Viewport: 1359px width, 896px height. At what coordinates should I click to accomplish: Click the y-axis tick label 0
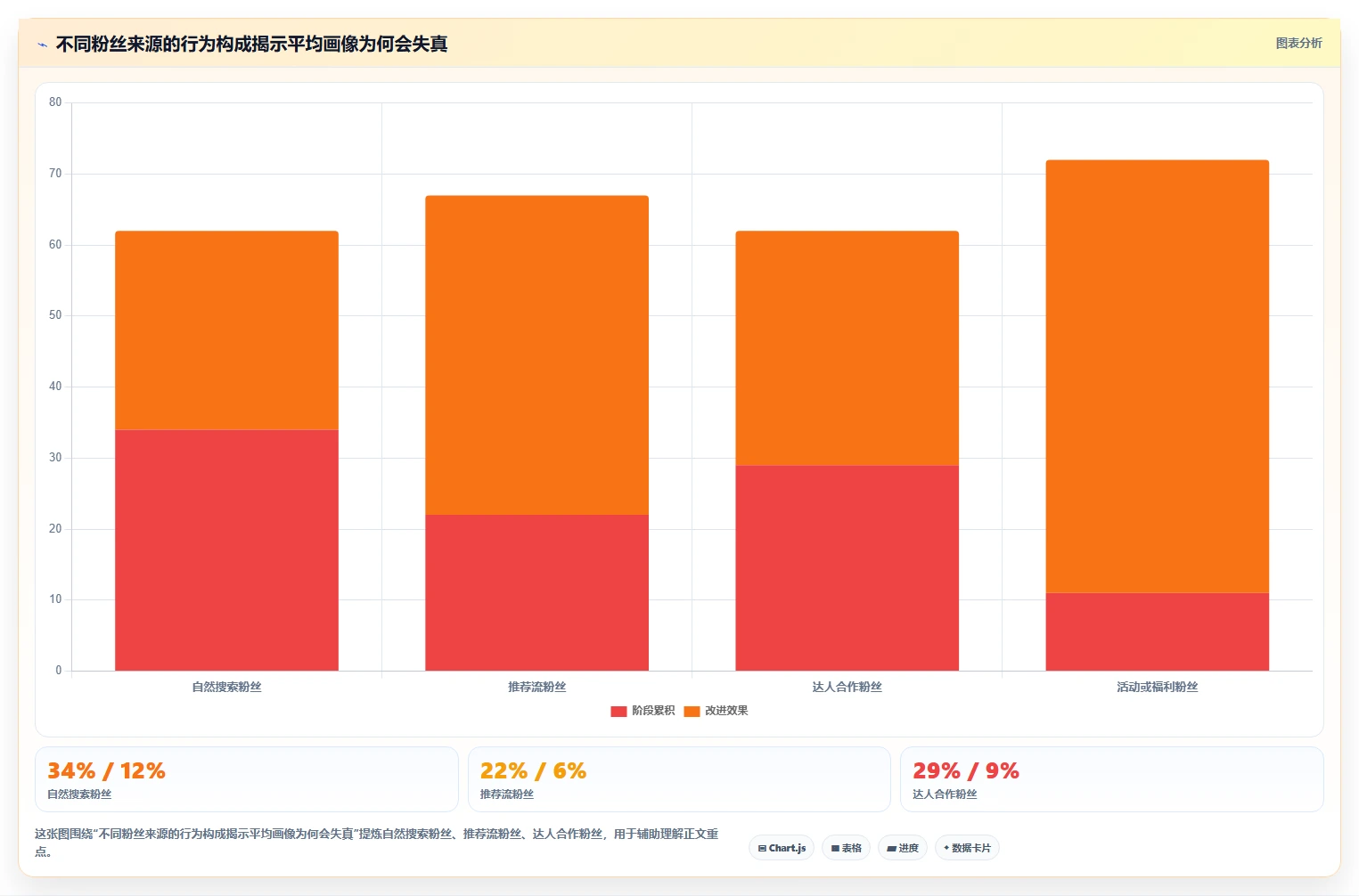(59, 671)
